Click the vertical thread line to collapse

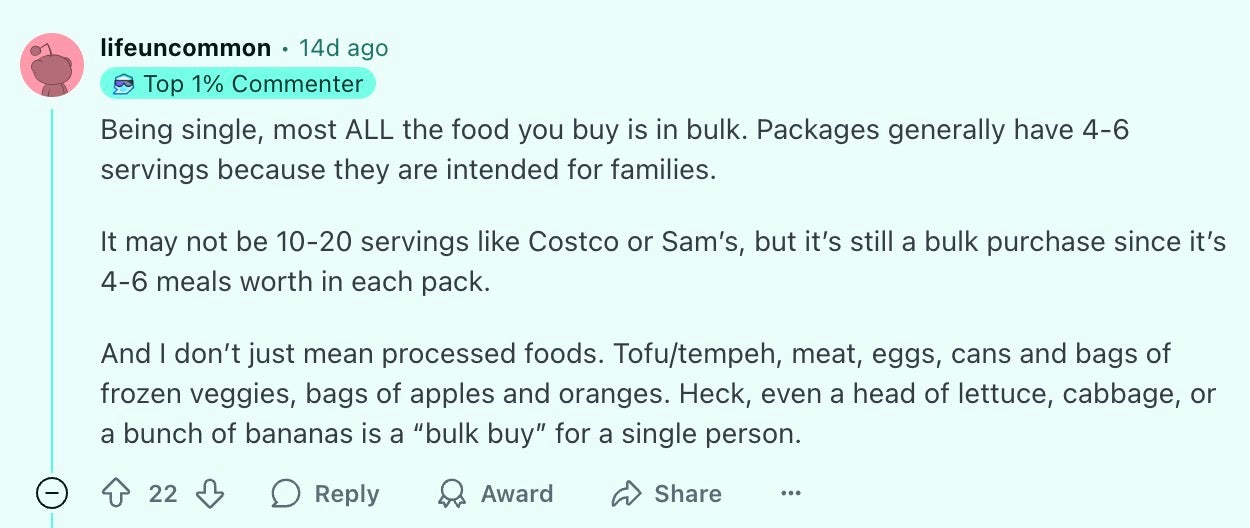(52, 290)
